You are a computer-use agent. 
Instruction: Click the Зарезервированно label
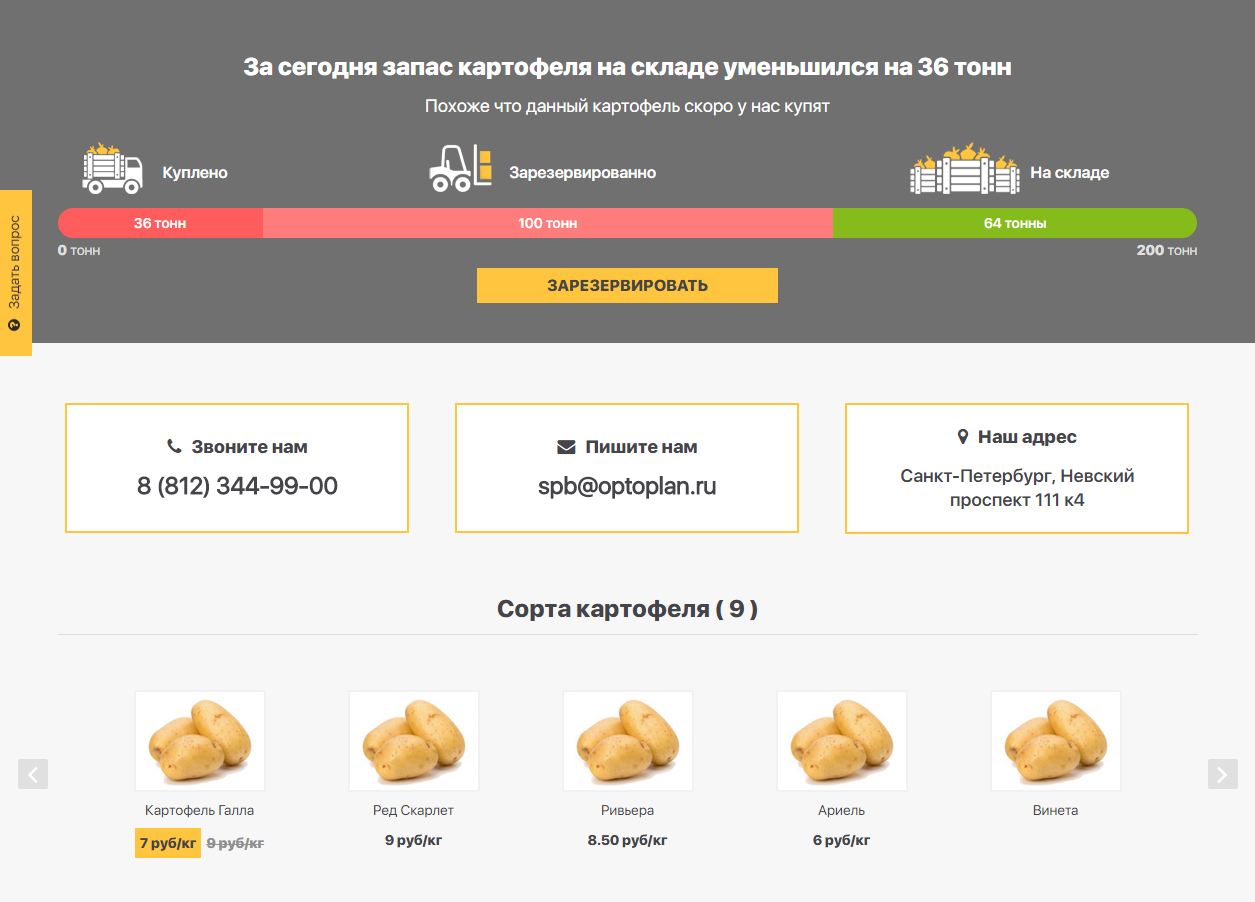click(583, 173)
